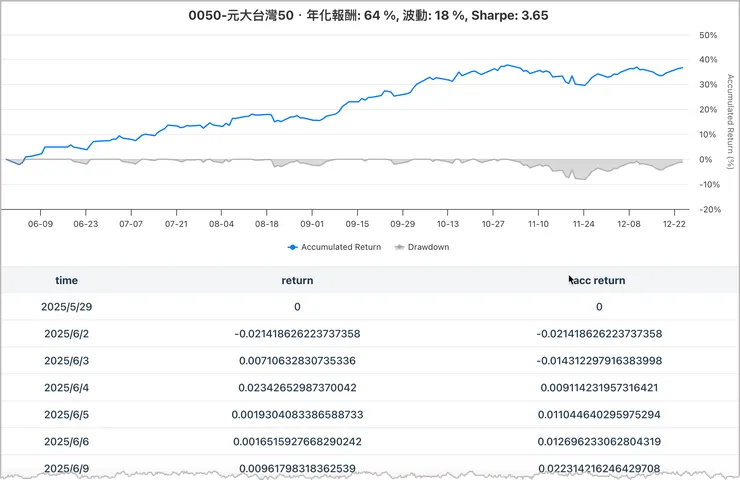
Task: Select the date cell 2025/6/6
Action: pos(67,441)
